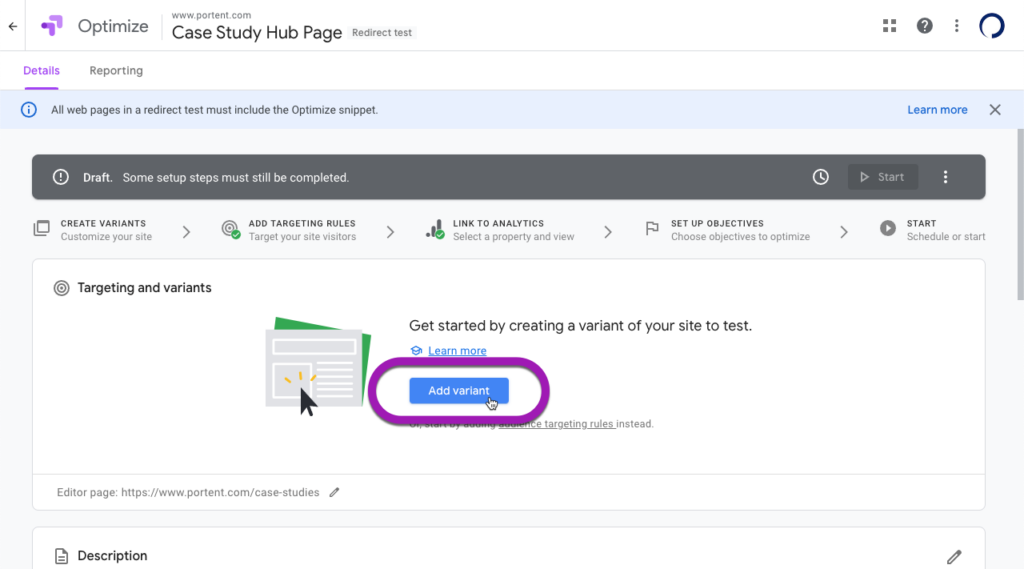Click the Targeting and variants target icon
The image size is (1024, 569).
coord(61,288)
